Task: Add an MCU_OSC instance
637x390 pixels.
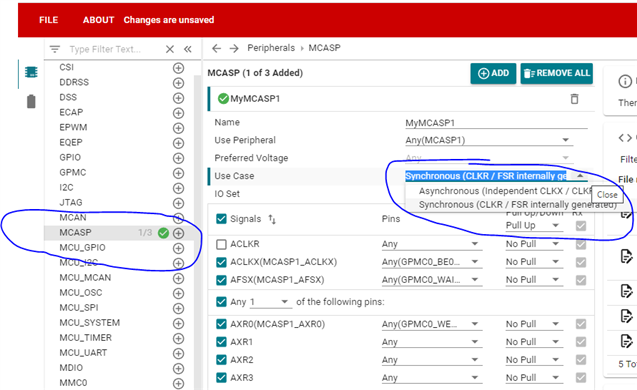Action: (178, 293)
